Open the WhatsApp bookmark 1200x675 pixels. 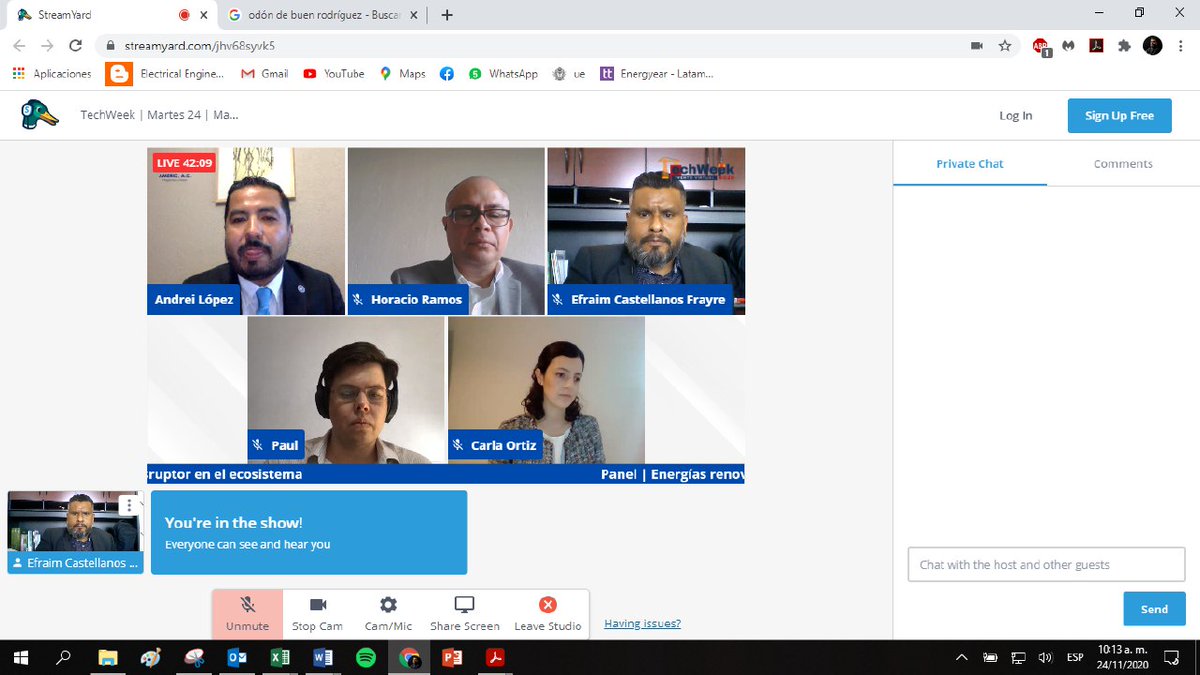pyautogui.click(x=503, y=74)
